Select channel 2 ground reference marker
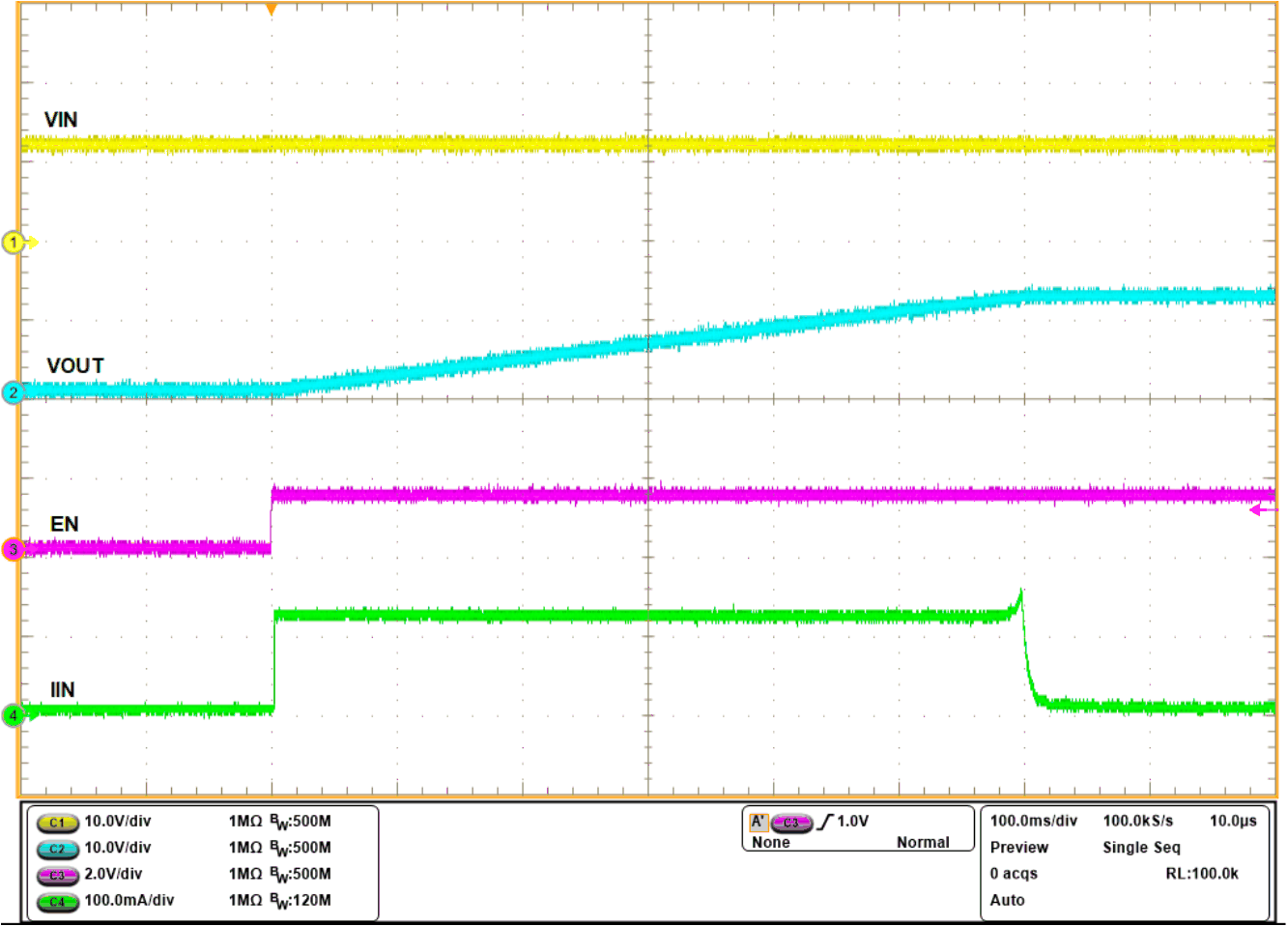This screenshot has width=1288, height=926. [13, 392]
